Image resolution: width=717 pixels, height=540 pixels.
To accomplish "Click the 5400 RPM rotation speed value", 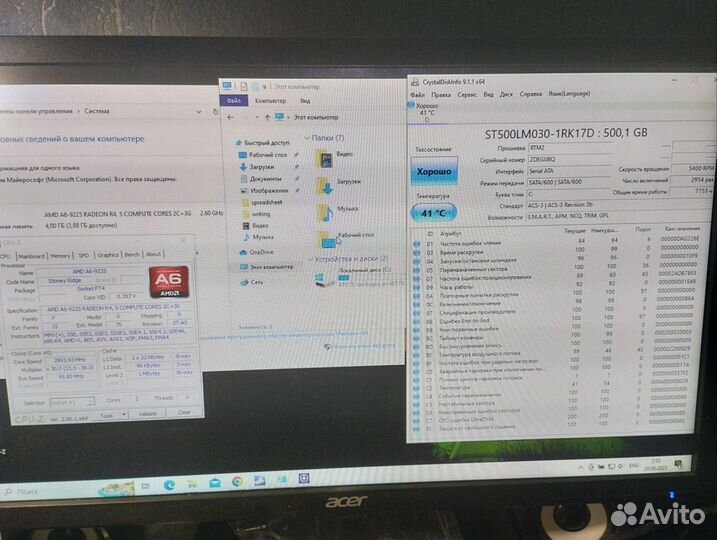I will click(x=693, y=169).
